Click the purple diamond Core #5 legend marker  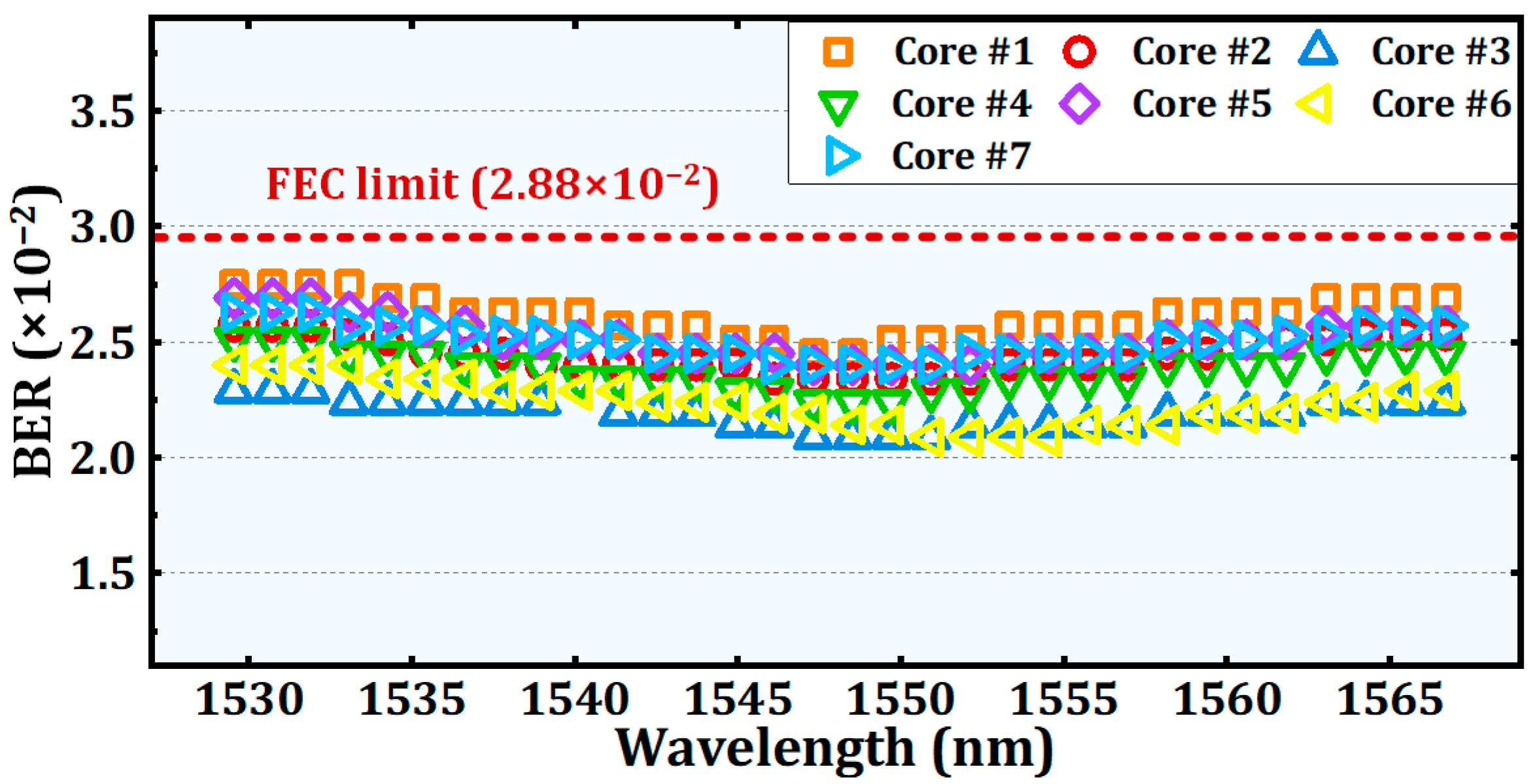(x=1079, y=104)
